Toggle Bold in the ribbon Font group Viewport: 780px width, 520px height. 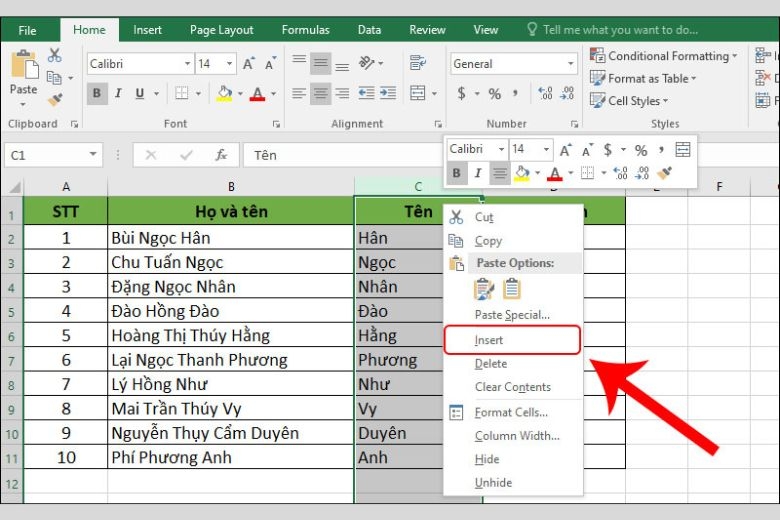(x=97, y=93)
